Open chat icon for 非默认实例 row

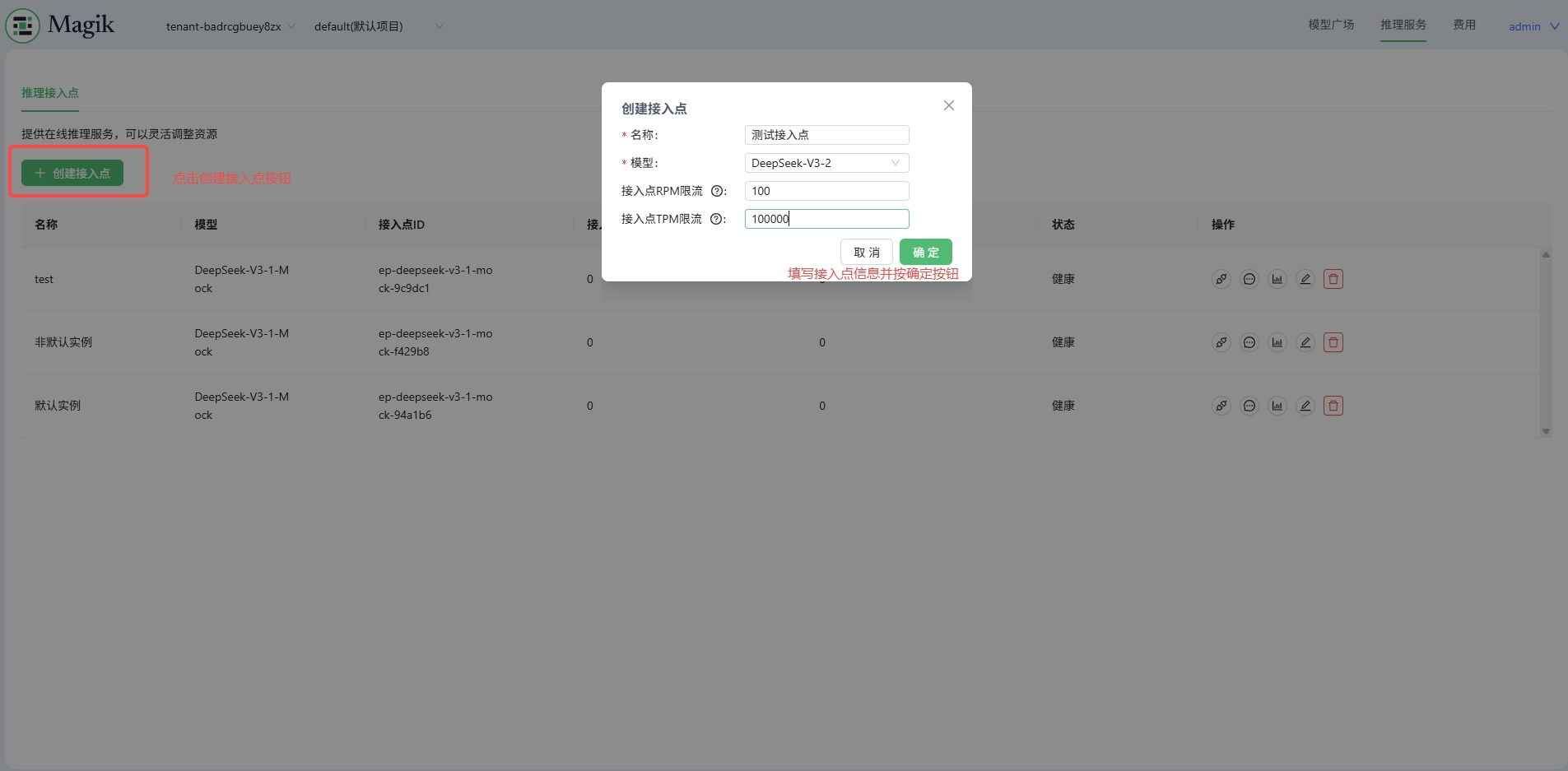1249,342
